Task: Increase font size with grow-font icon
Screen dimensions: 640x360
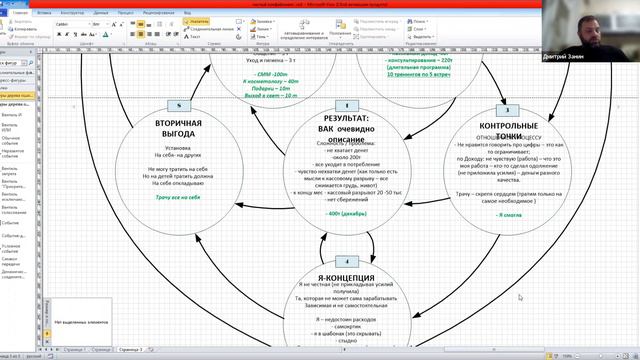Action: [114, 24]
